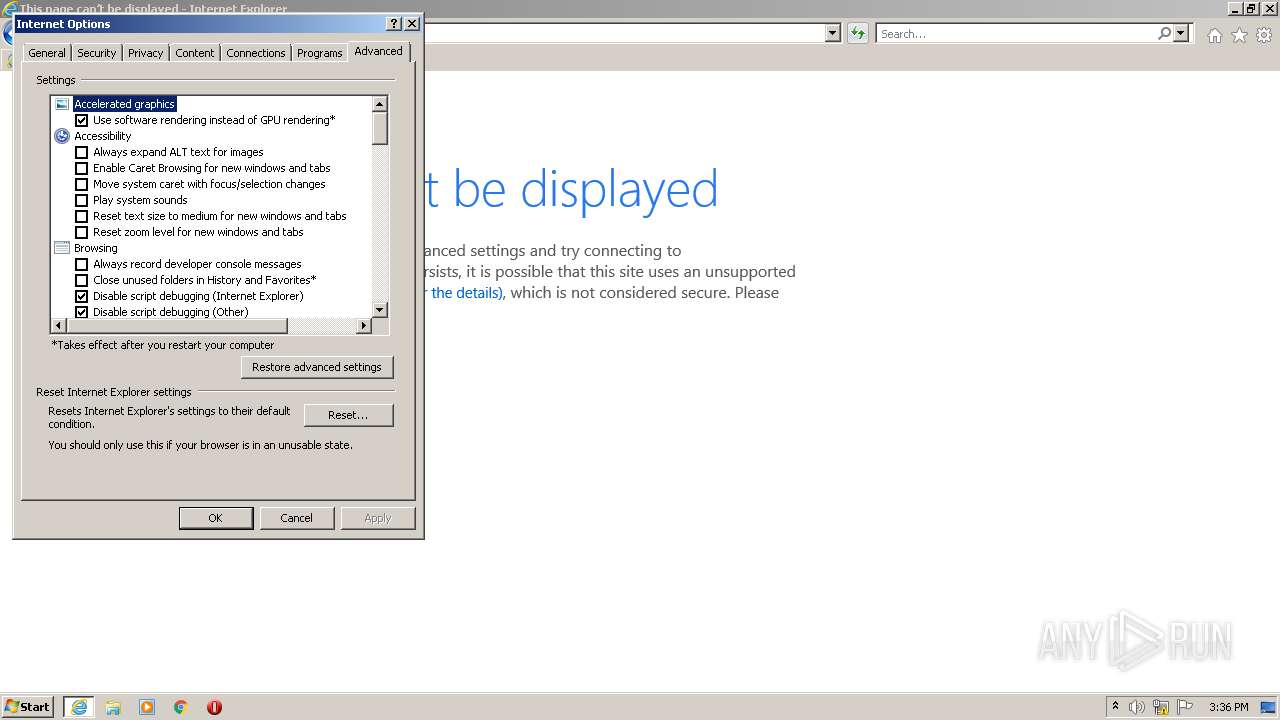The image size is (1280, 720).
Task: Click the red Opera taskbar icon
Action: 214,707
